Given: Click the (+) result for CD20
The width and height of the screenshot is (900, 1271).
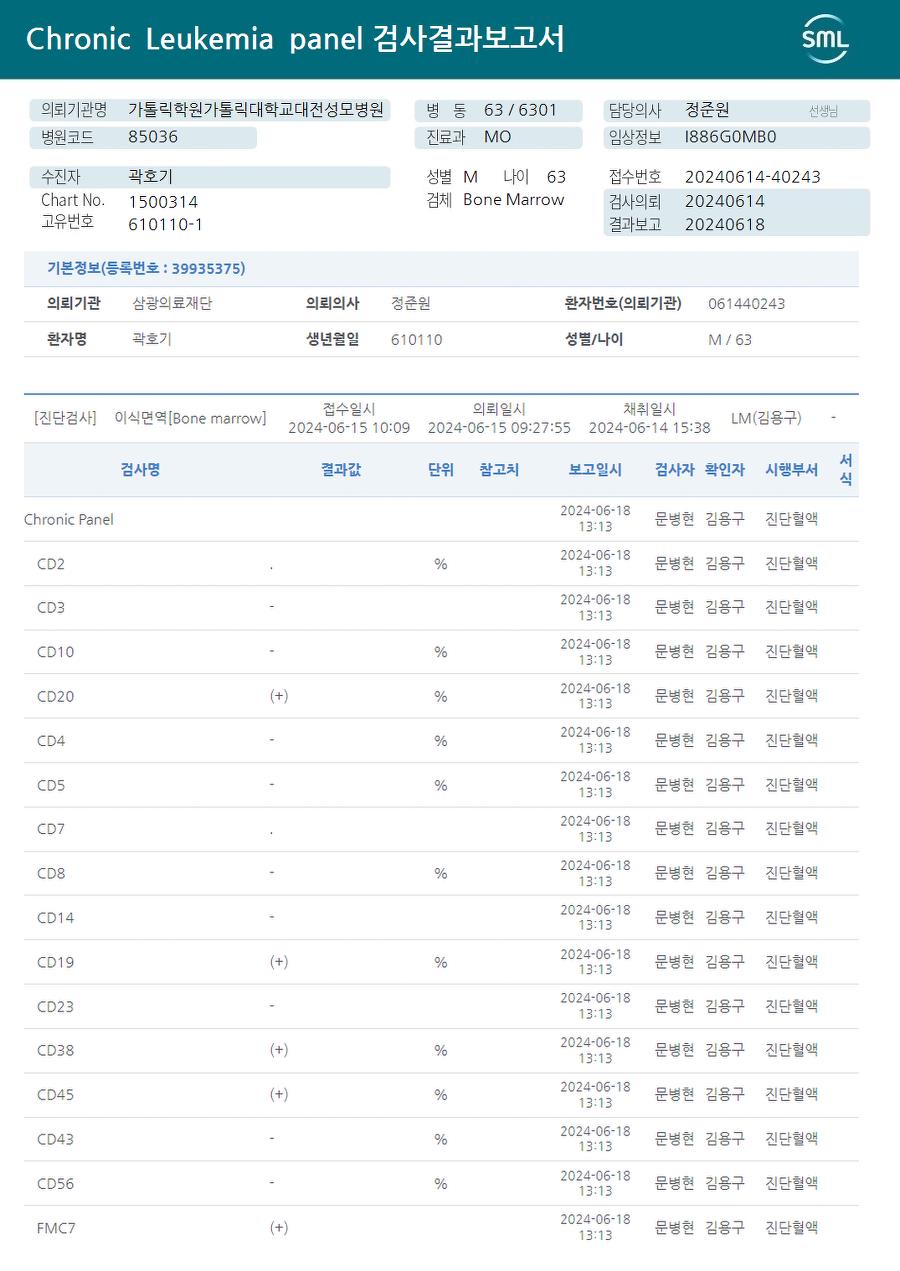Looking at the screenshot, I should pos(279,695).
